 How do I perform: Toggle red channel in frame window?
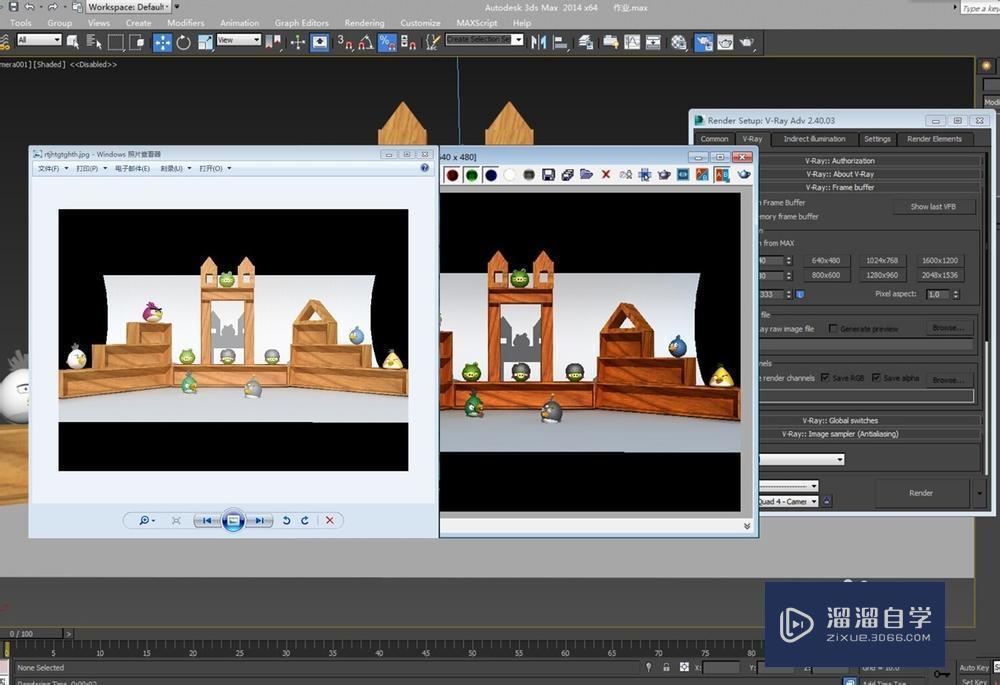click(452, 175)
